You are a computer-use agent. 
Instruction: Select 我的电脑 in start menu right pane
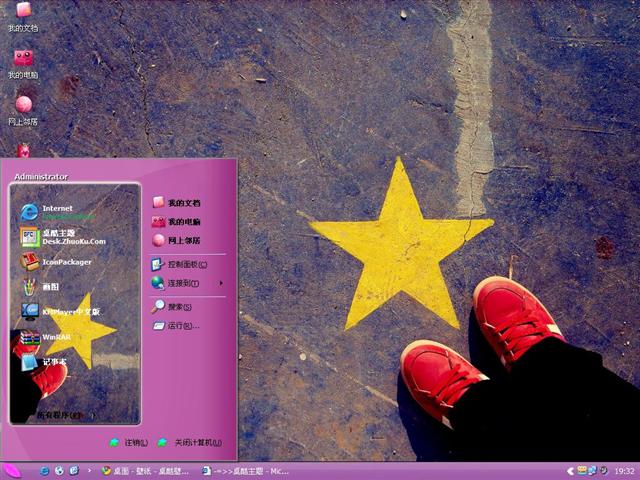[x=176, y=222]
